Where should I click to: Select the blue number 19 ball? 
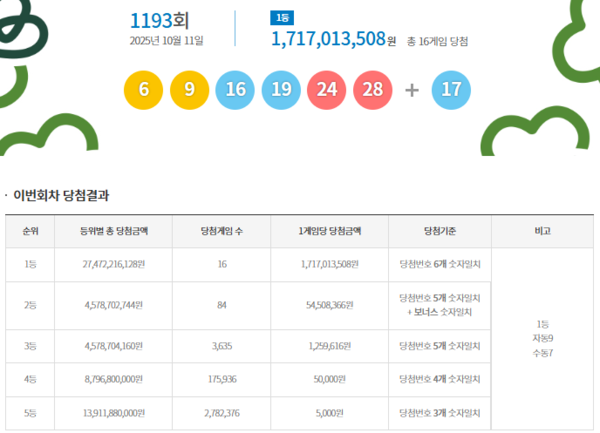(280, 89)
